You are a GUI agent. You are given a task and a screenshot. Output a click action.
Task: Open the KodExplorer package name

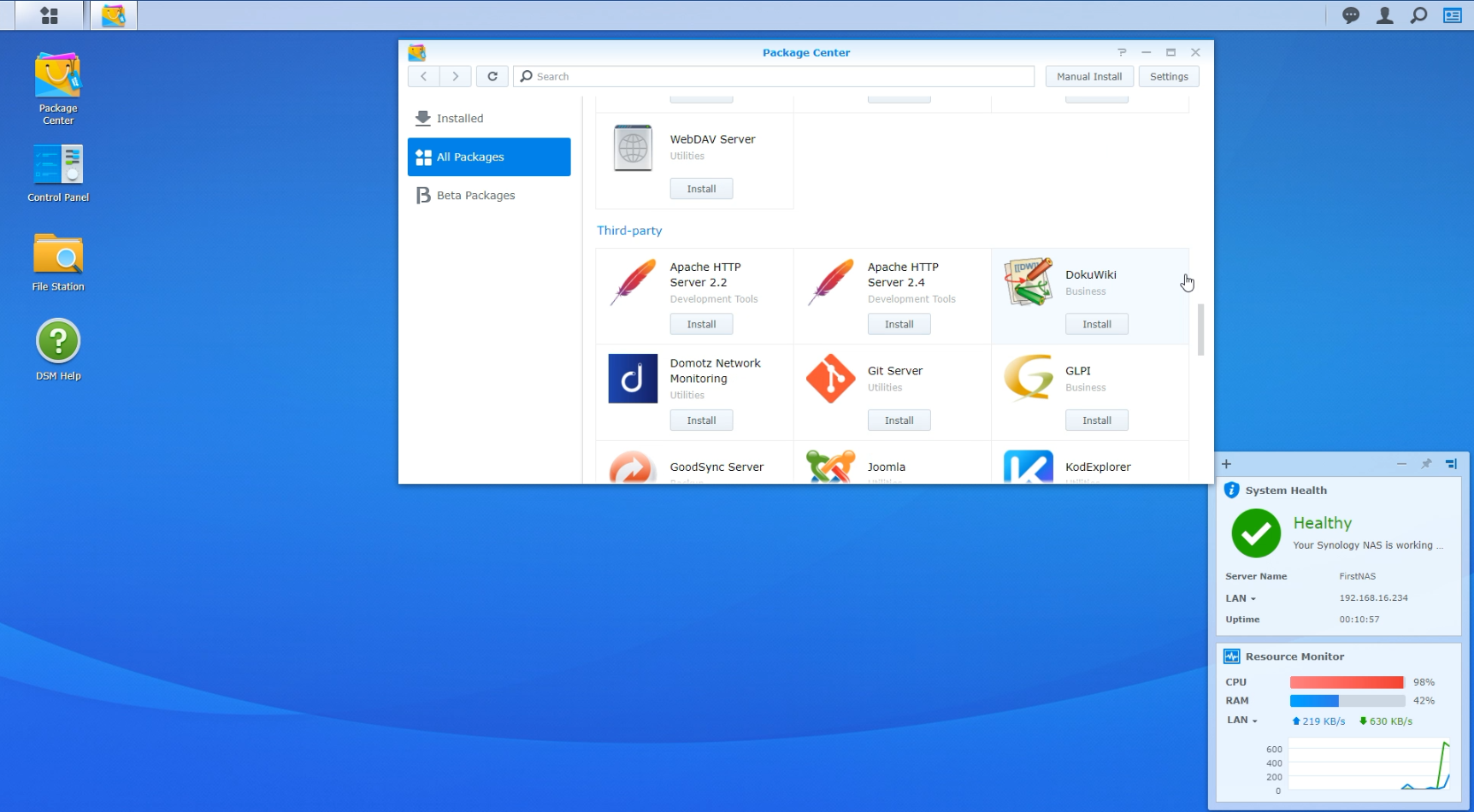pyautogui.click(x=1098, y=467)
